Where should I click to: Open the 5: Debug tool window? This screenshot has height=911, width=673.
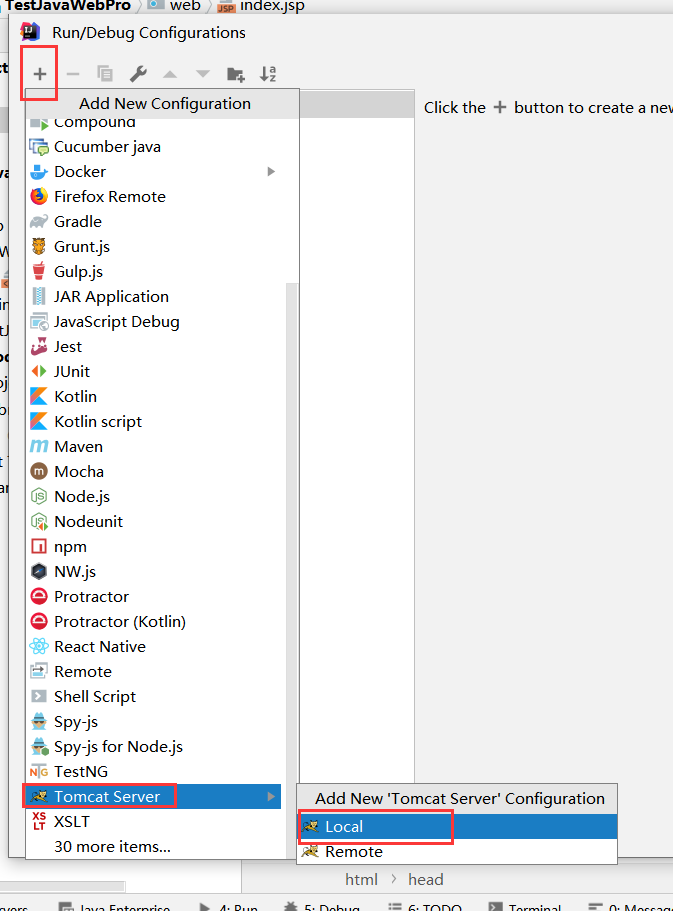[322, 906]
